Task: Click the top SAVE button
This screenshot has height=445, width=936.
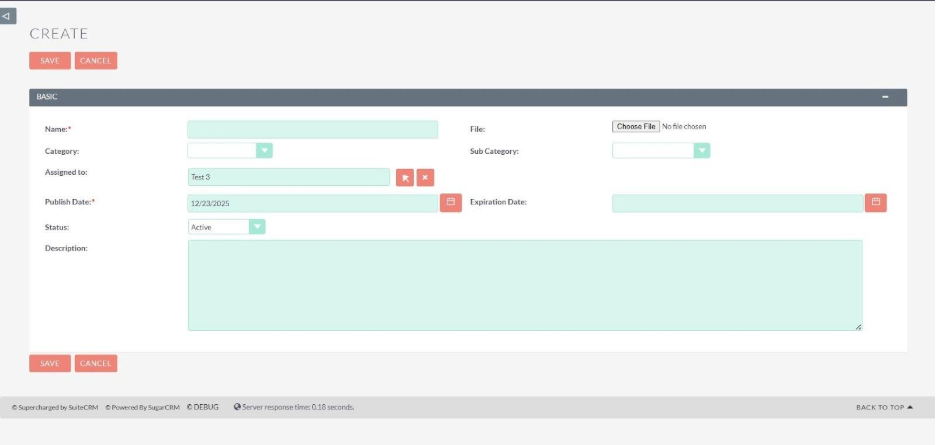Action: point(50,61)
